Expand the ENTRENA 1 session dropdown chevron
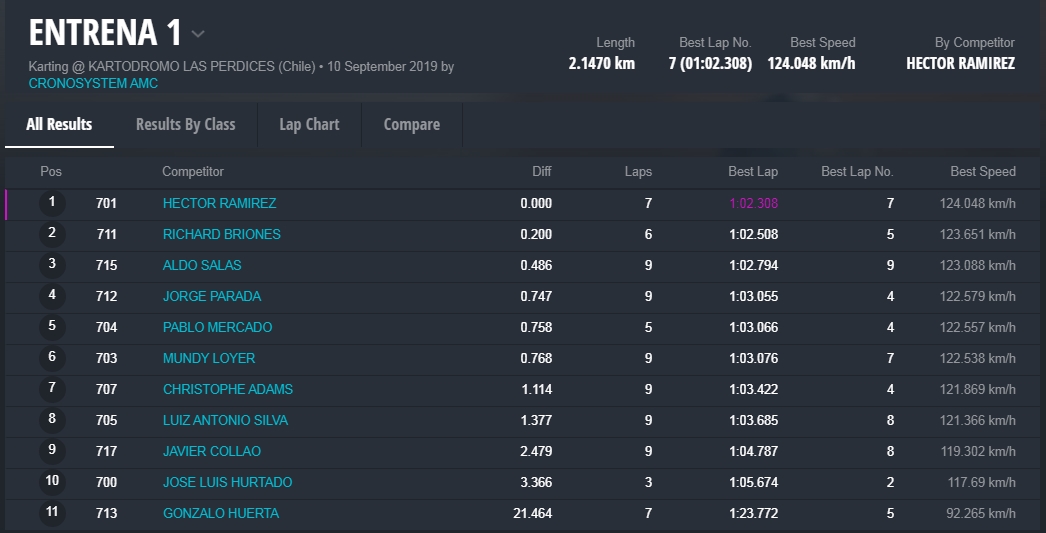The image size is (1046, 533). 198,34
